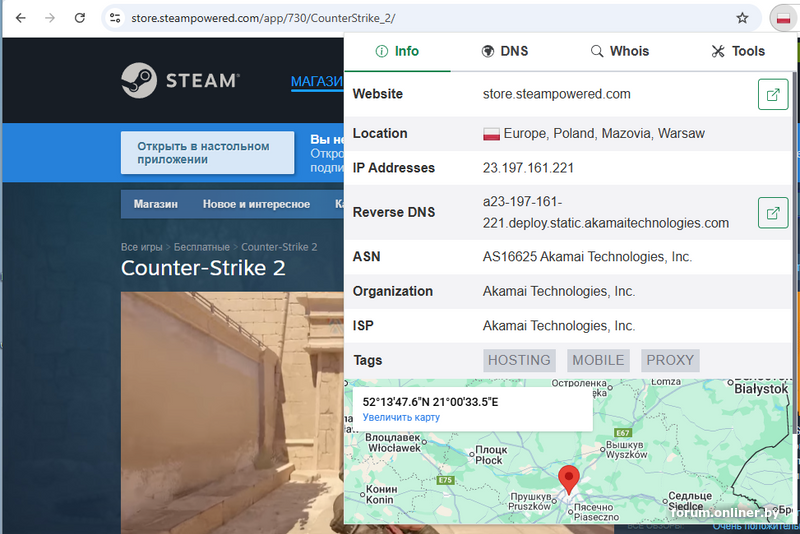Image resolution: width=800 pixels, height=534 pixels.
Task: Click the Poland flag in Location row
Action: click(491, 134)
